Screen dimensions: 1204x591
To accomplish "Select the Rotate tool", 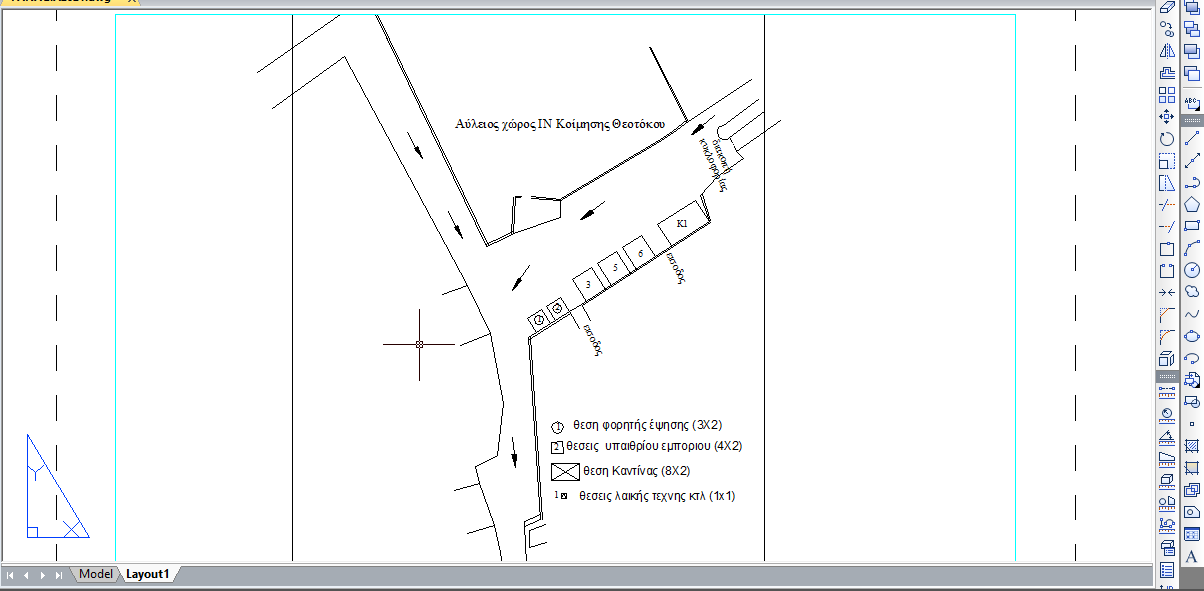I will (1166, 139).
